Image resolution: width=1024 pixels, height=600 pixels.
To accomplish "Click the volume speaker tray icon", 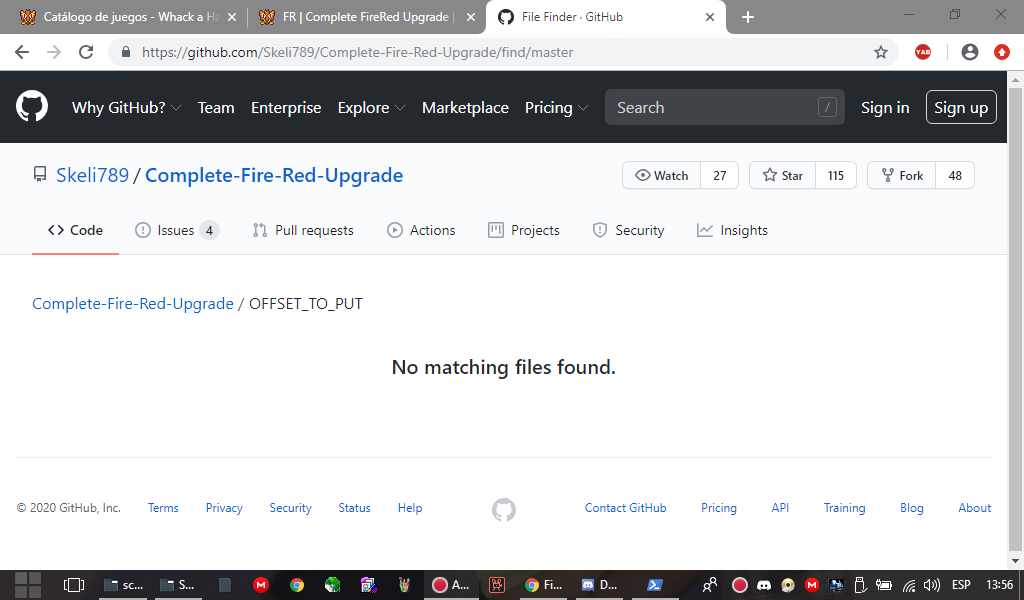I will point(932,585).
